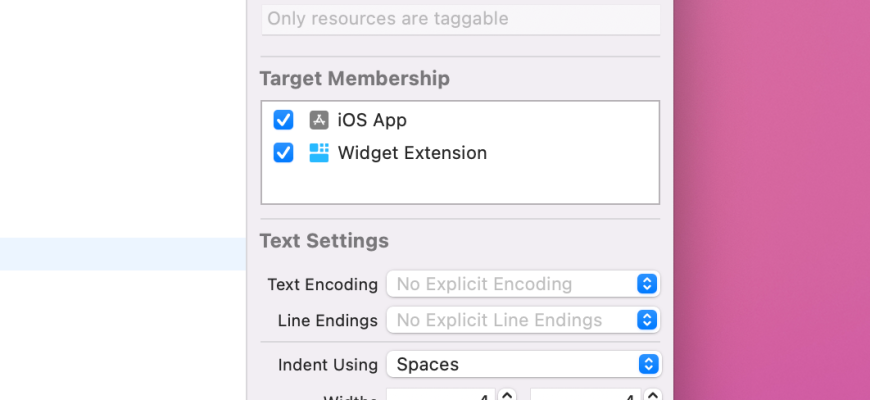Uncheck Widget Extension target membership
Image resolution: width=870 pixels, height=400 pixels.
click(x=284, y=153)
